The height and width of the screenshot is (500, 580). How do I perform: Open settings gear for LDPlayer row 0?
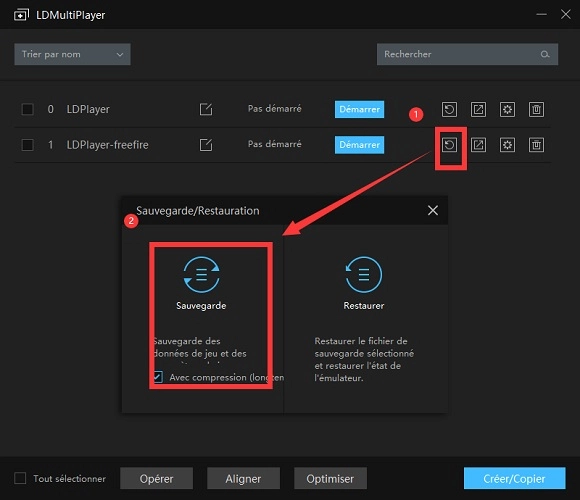point(507,109)
